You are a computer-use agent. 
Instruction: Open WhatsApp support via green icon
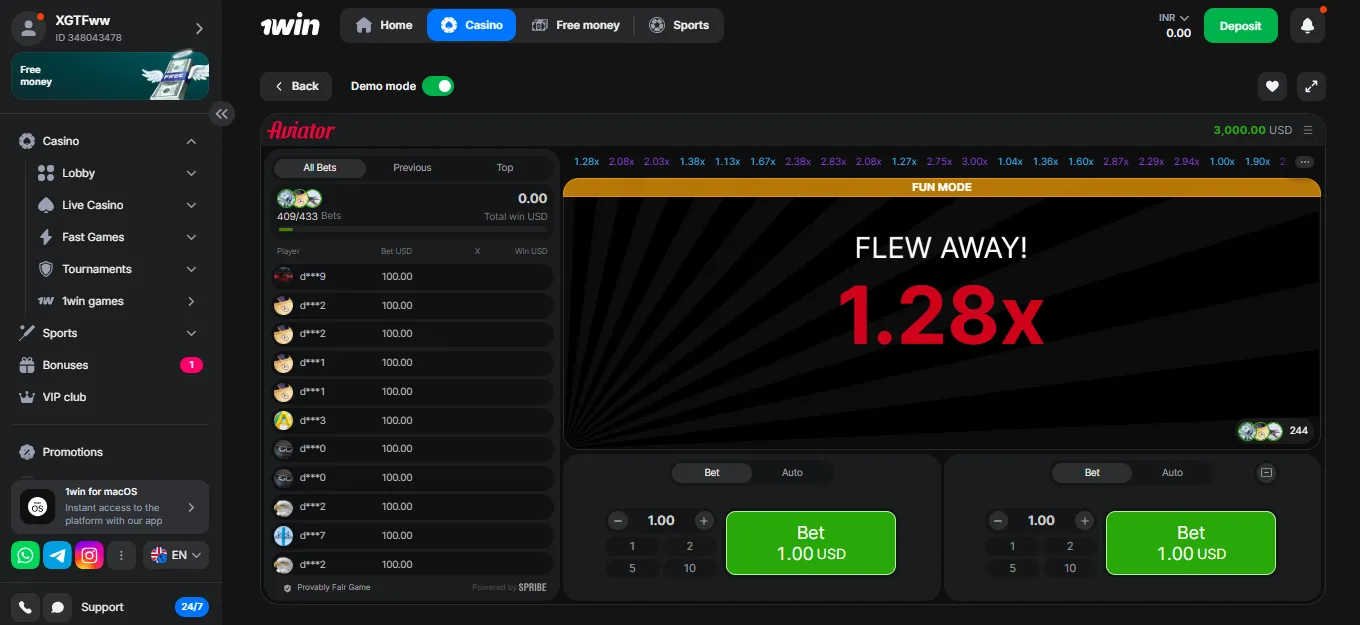pos(25,555)
